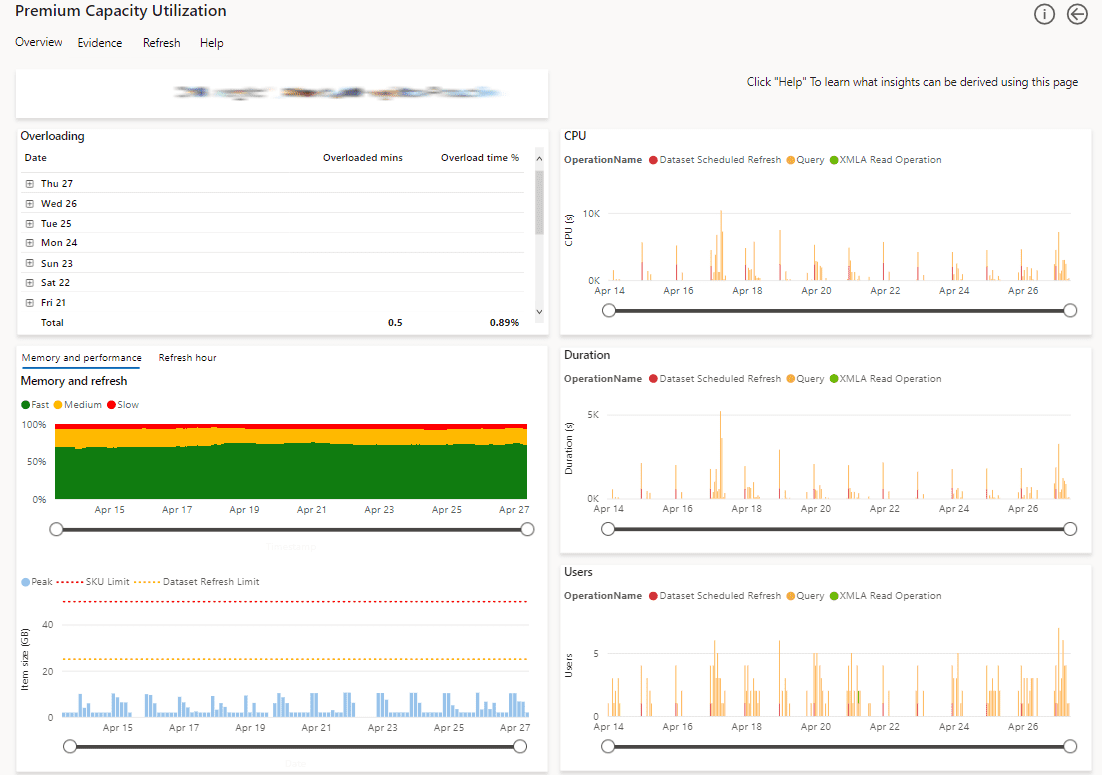1102x775 pixels.
Task: Click the Fast legend marker above memory chart
Action: click(x=24, y=404)
